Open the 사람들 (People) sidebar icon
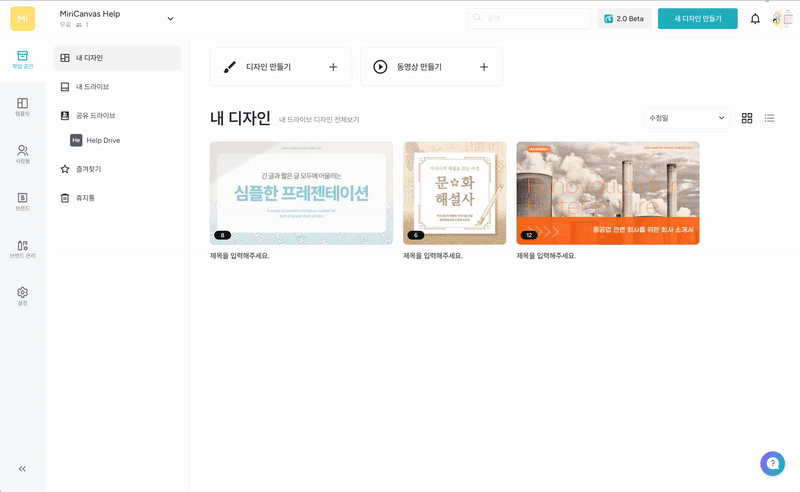 tap(22, 153)
